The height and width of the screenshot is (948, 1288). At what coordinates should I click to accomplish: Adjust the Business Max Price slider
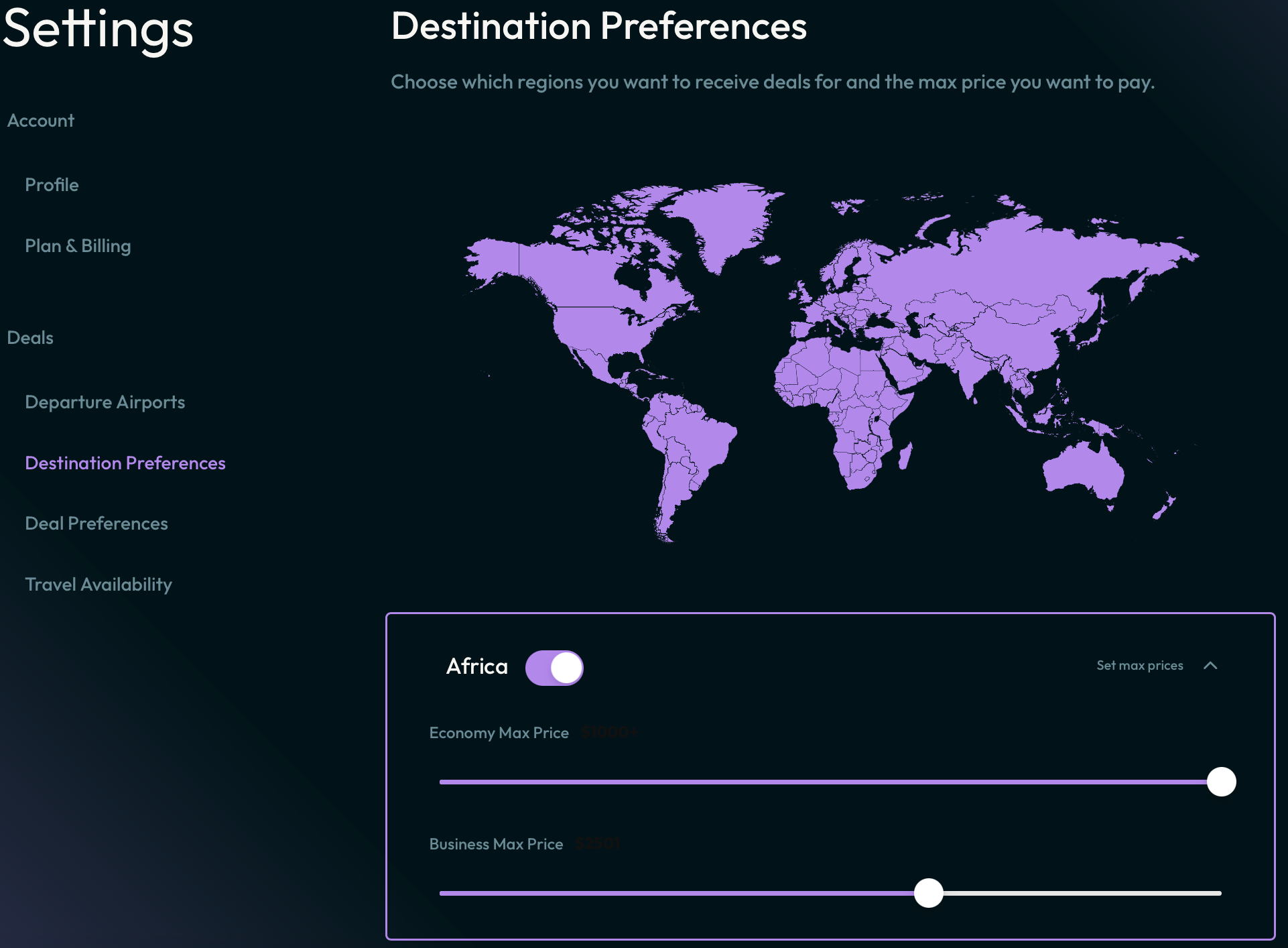[928, 893]
